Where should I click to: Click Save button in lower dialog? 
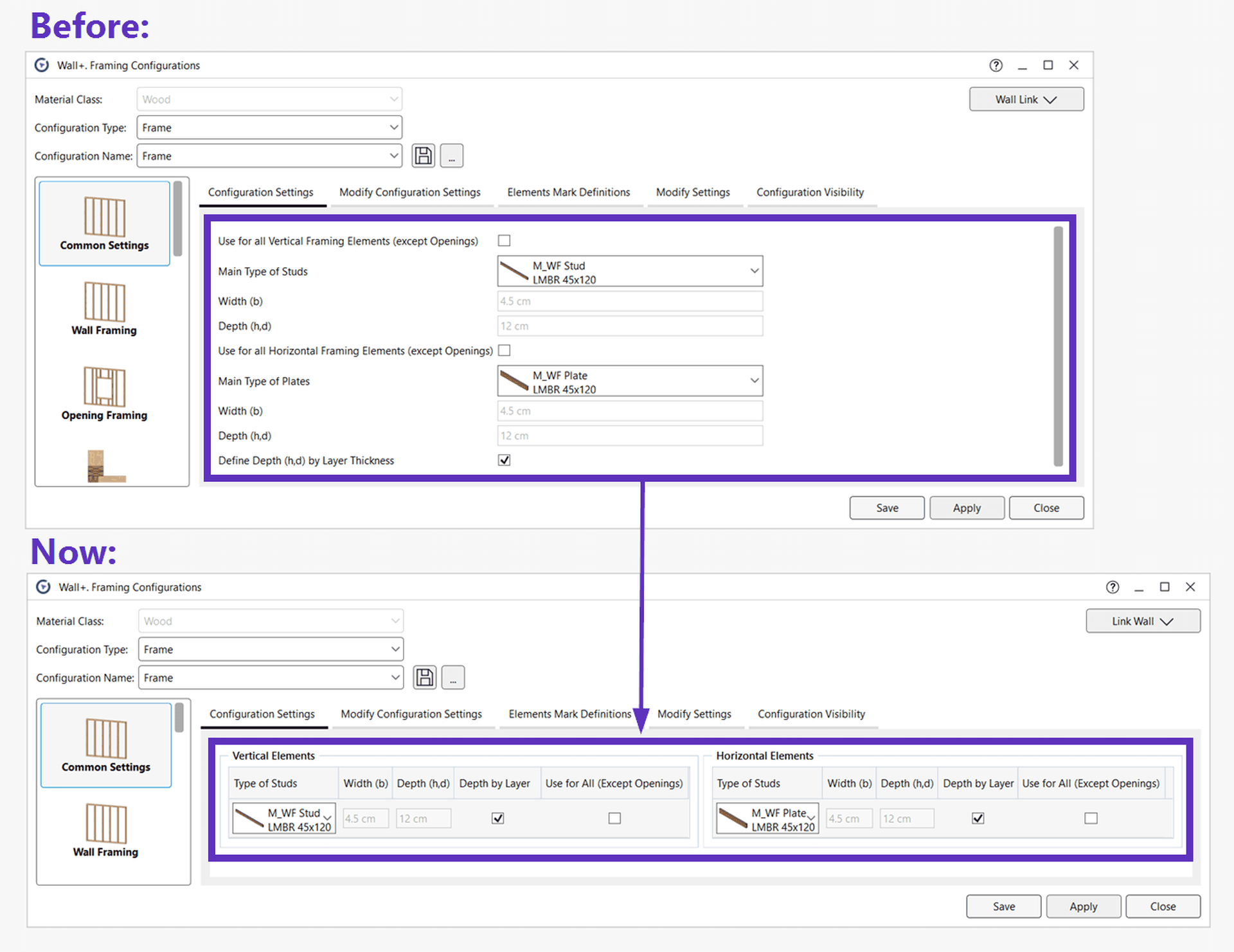[x=1003, y=906]
